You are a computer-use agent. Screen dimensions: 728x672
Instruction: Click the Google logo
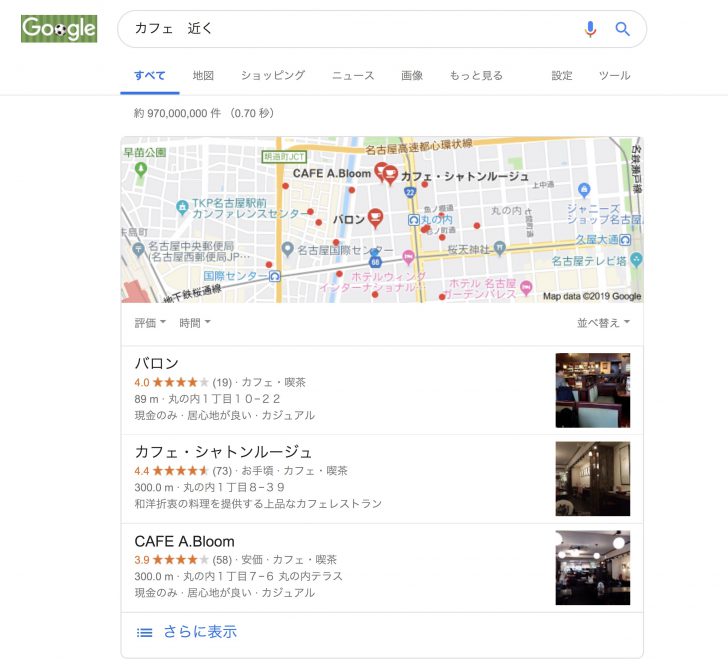coord(59,29)
